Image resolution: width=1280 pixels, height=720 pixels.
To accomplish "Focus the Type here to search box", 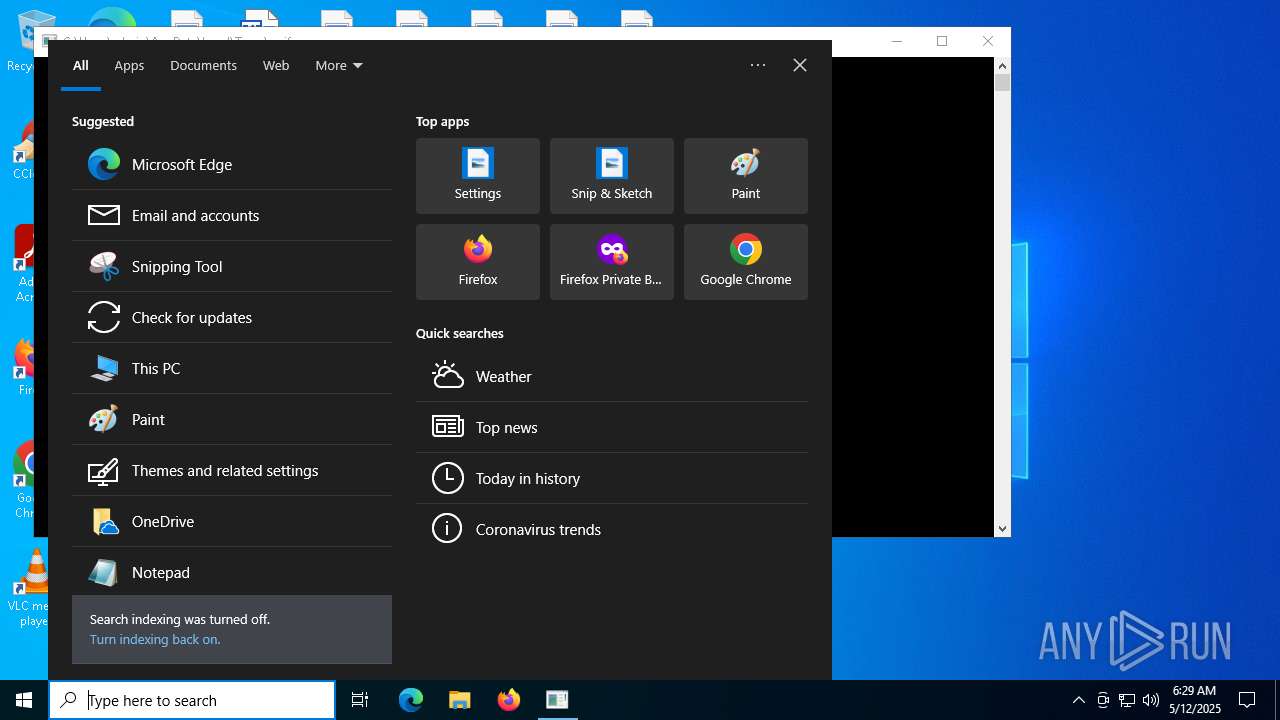I will pyautogui.click(x=192, y=700).
